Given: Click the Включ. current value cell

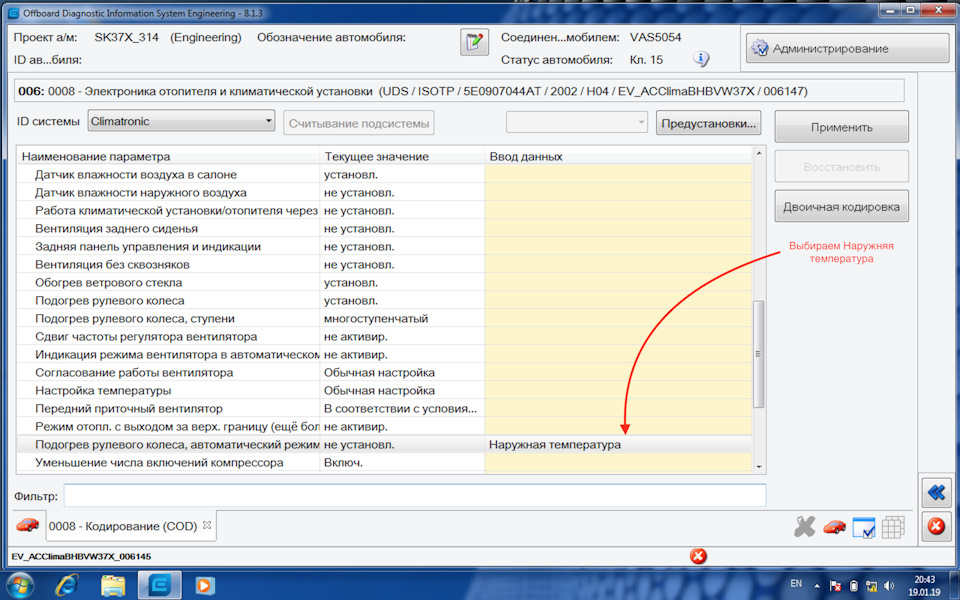Looking at the screenshot, I should [x=402, y=462].
